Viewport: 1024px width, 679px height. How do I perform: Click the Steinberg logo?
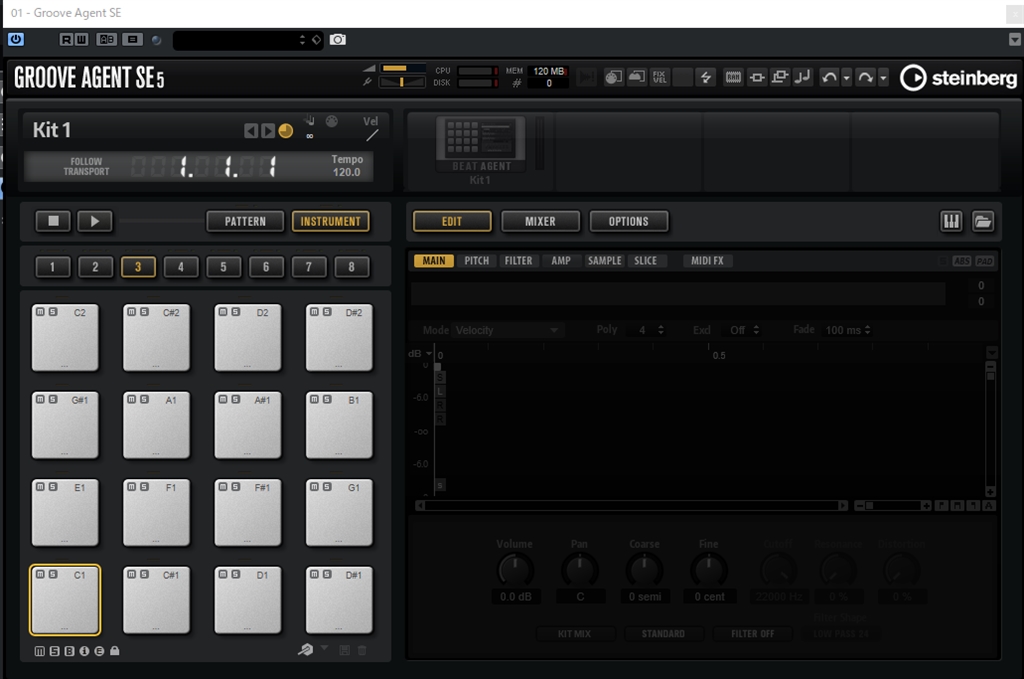tap(958, 78)
